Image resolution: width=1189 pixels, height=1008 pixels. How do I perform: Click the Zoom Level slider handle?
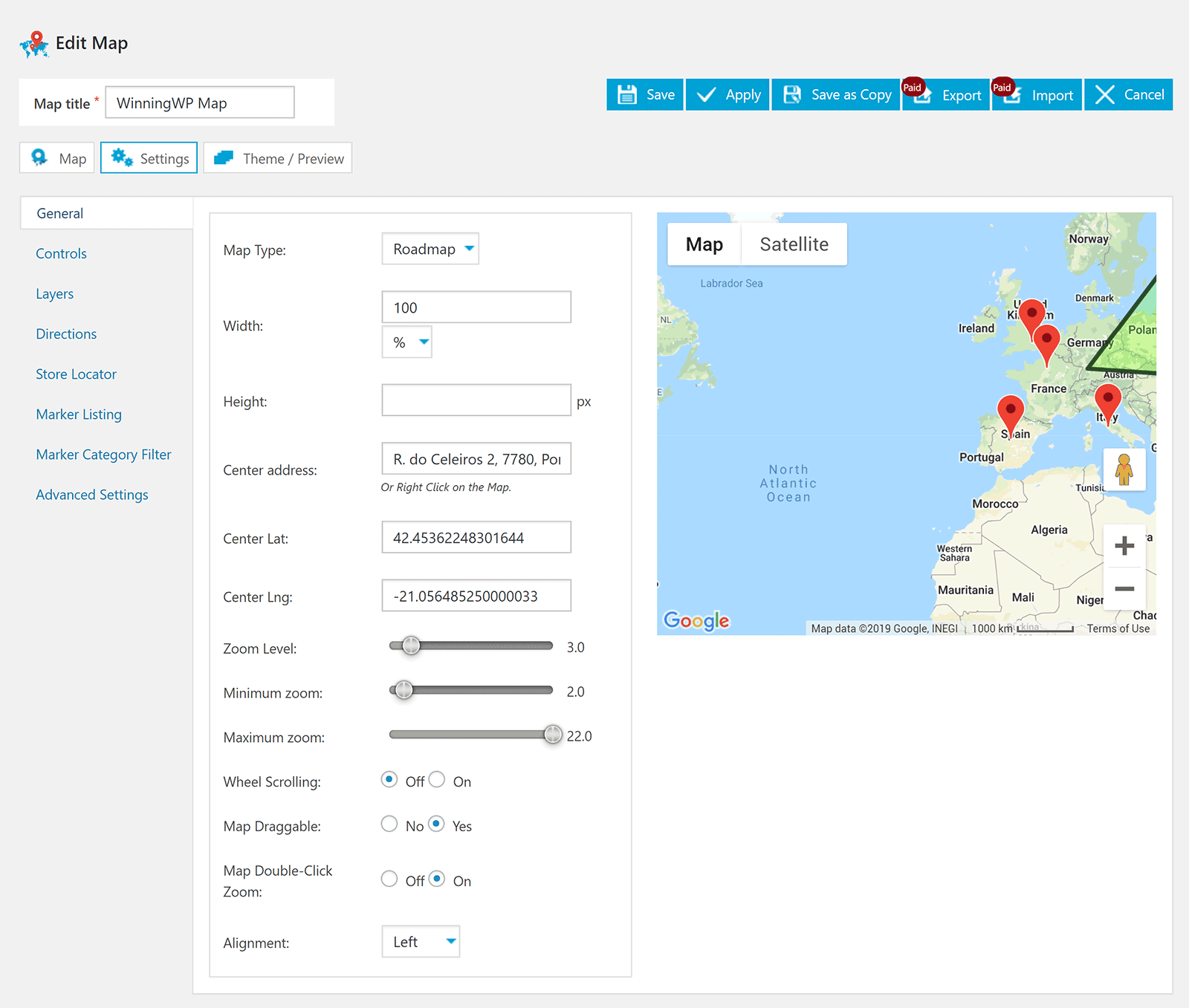411,646
